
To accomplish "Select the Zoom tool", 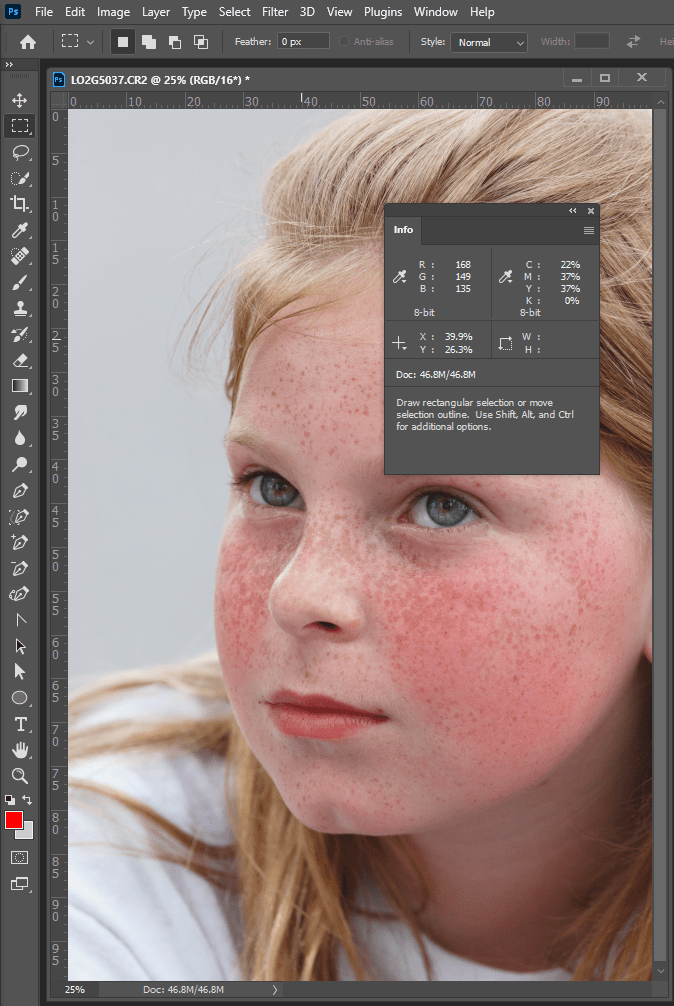I will pyautogui.click(x=20, y=776).
